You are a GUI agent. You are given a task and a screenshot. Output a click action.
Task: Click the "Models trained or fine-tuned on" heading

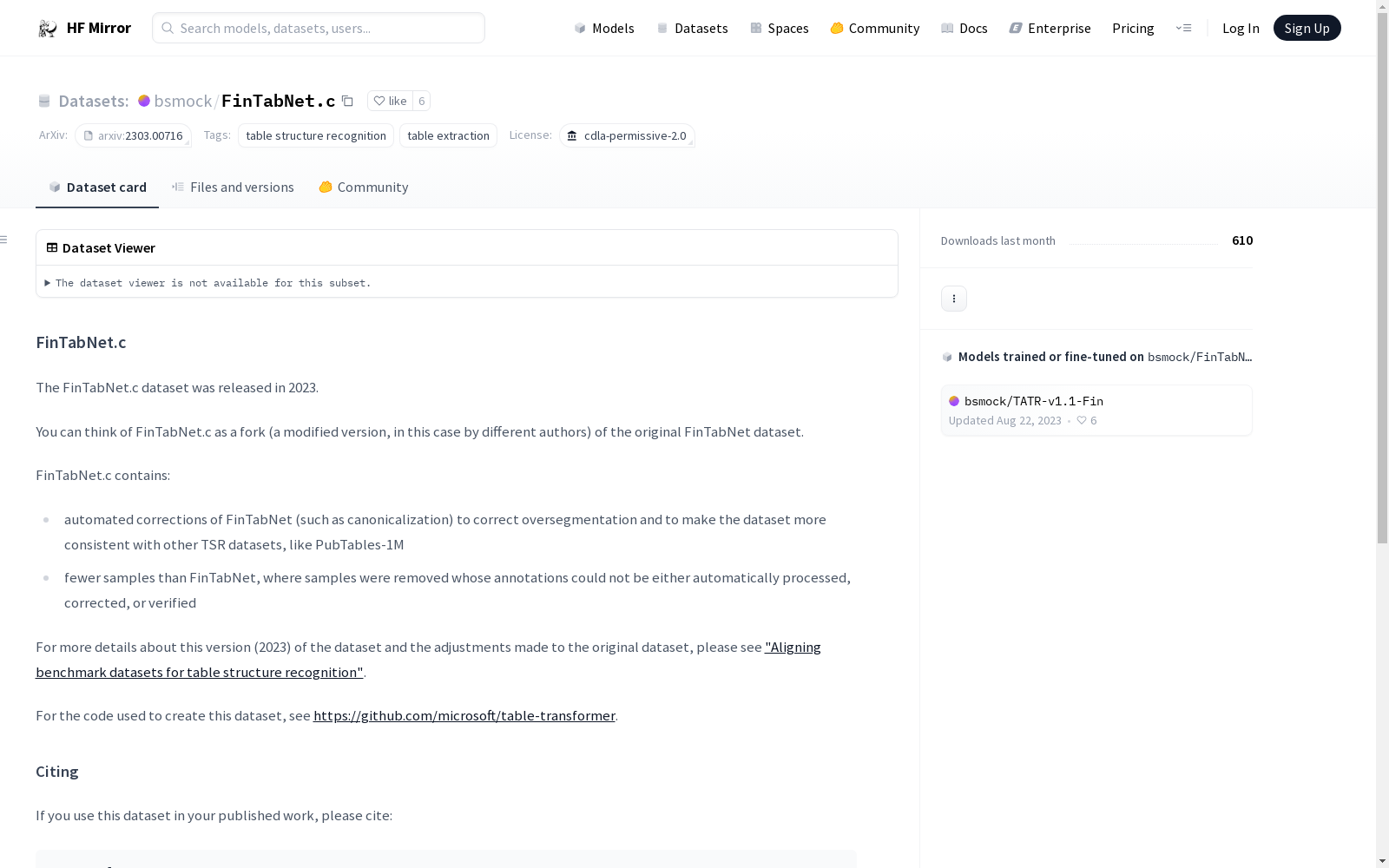click(x=1051, y=357)
